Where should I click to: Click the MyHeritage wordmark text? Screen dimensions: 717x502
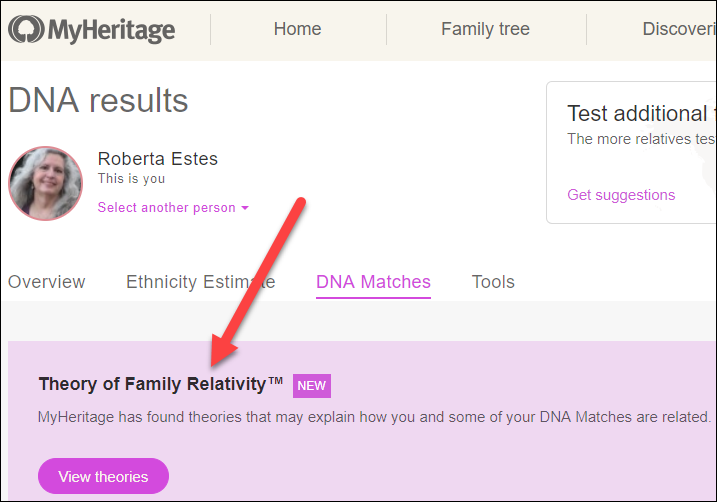pos(110,30)
